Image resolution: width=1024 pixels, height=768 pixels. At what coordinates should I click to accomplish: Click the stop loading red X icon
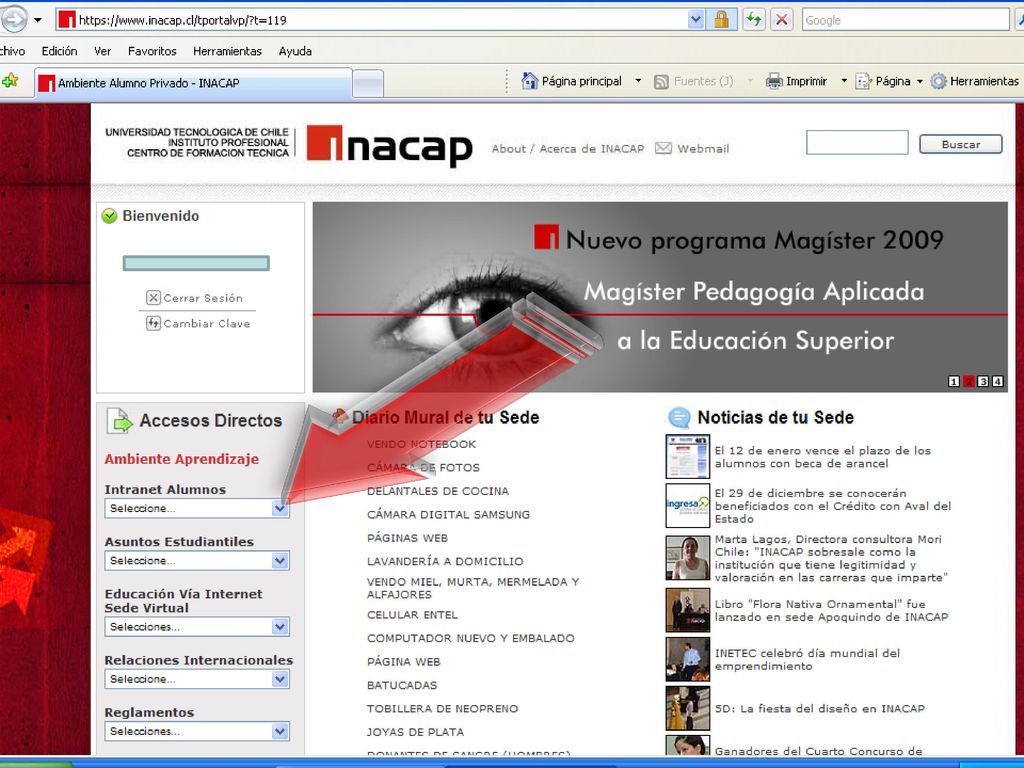click(781, 20)
